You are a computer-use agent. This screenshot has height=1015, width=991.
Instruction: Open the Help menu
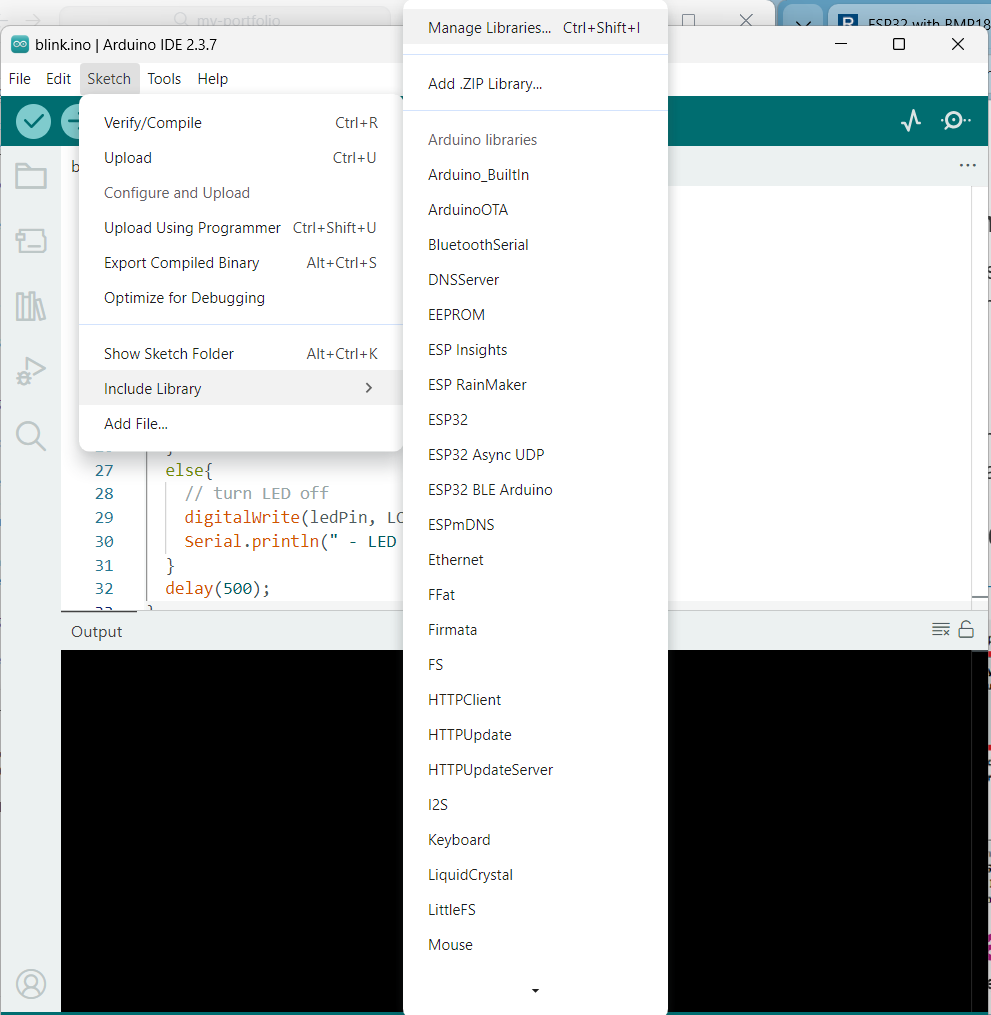(x=212, y=79)
